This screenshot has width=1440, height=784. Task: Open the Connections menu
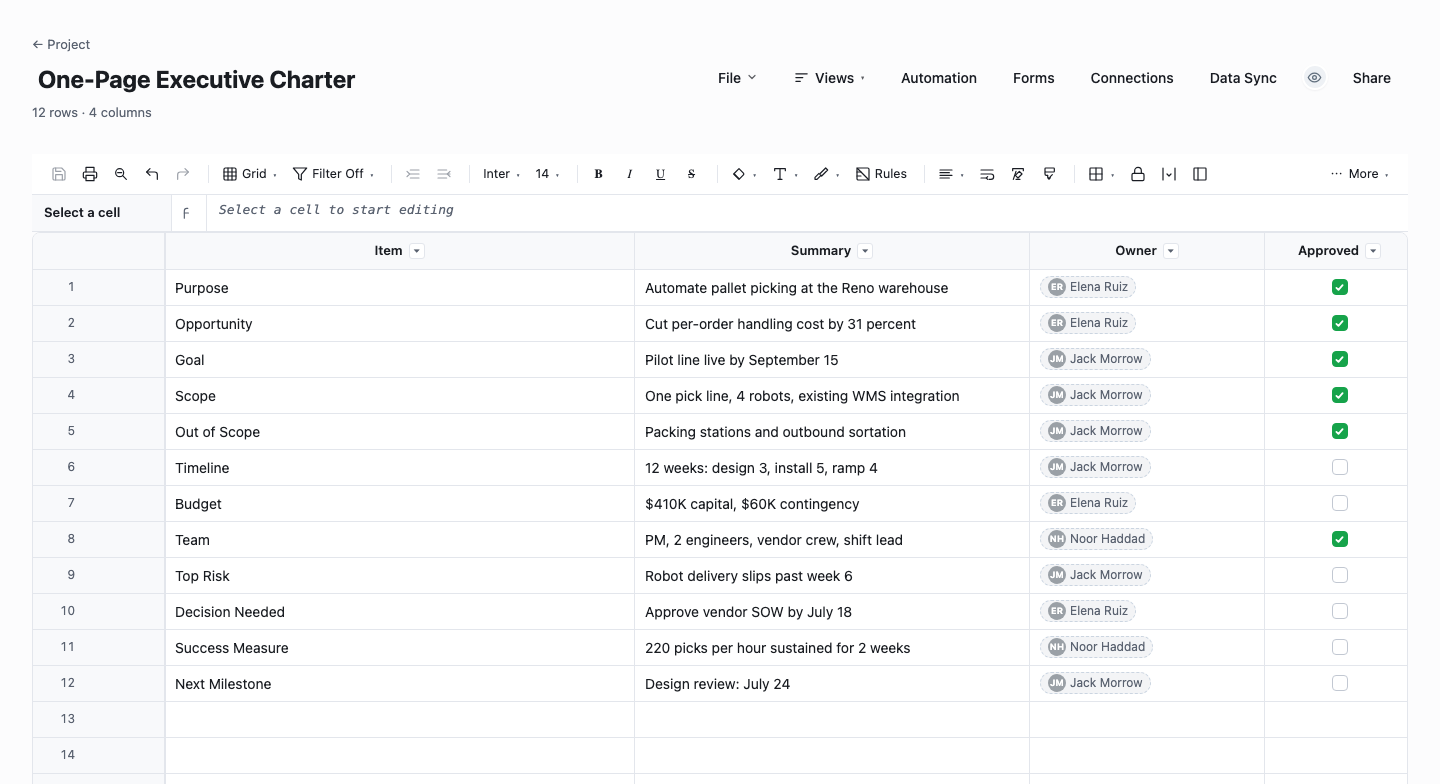(x=1132, y=78)
